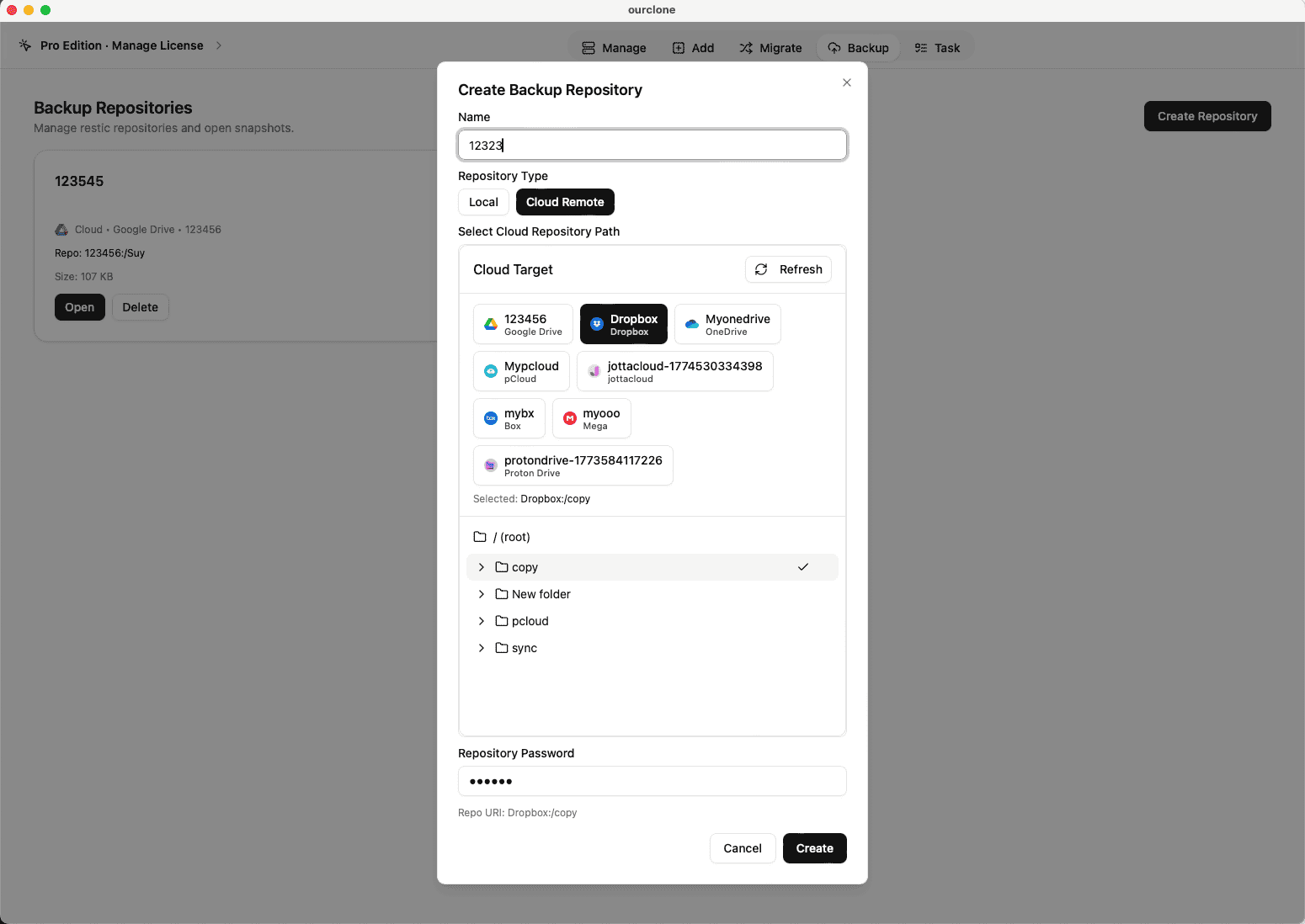Viewport: 1305px width, 924px height.
Task: Select the Mypcloud pCloud target
Action: [520, 371]
